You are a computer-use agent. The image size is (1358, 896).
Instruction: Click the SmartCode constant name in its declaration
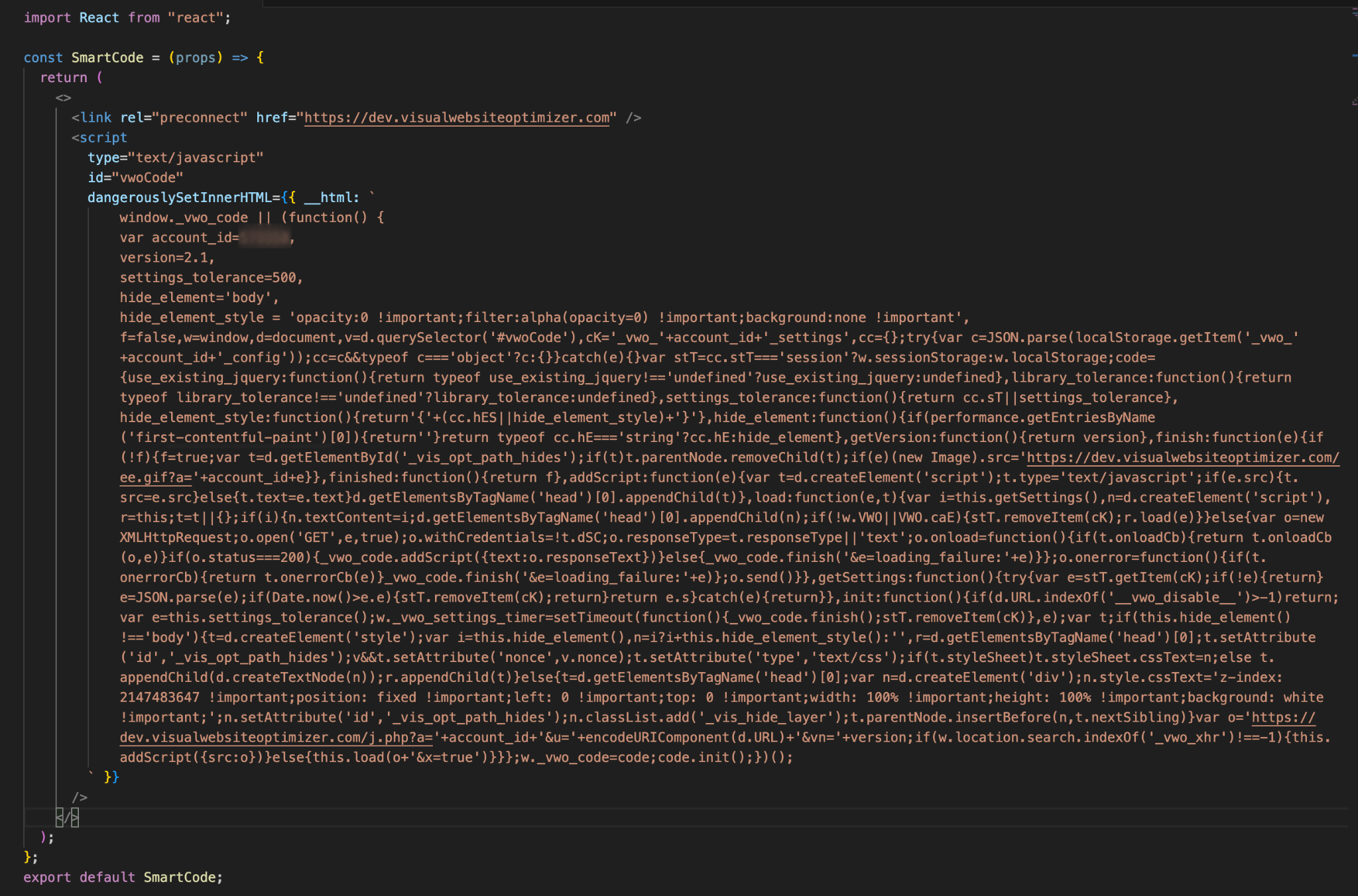pos(107,58)
